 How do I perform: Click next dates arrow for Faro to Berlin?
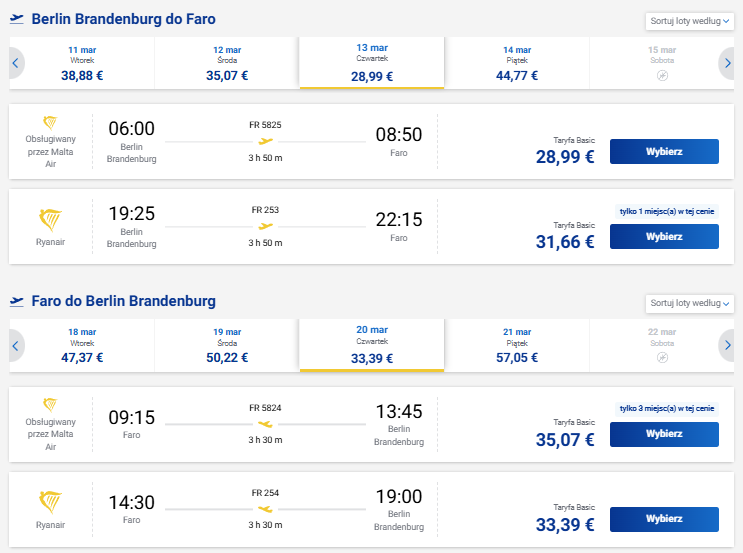point(727,345)
